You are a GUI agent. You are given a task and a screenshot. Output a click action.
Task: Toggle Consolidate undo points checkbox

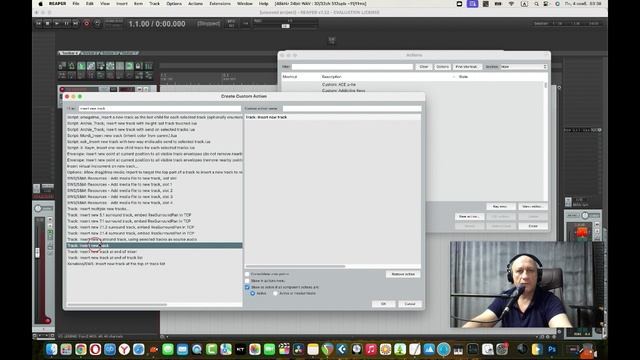[x=247, y=274]
